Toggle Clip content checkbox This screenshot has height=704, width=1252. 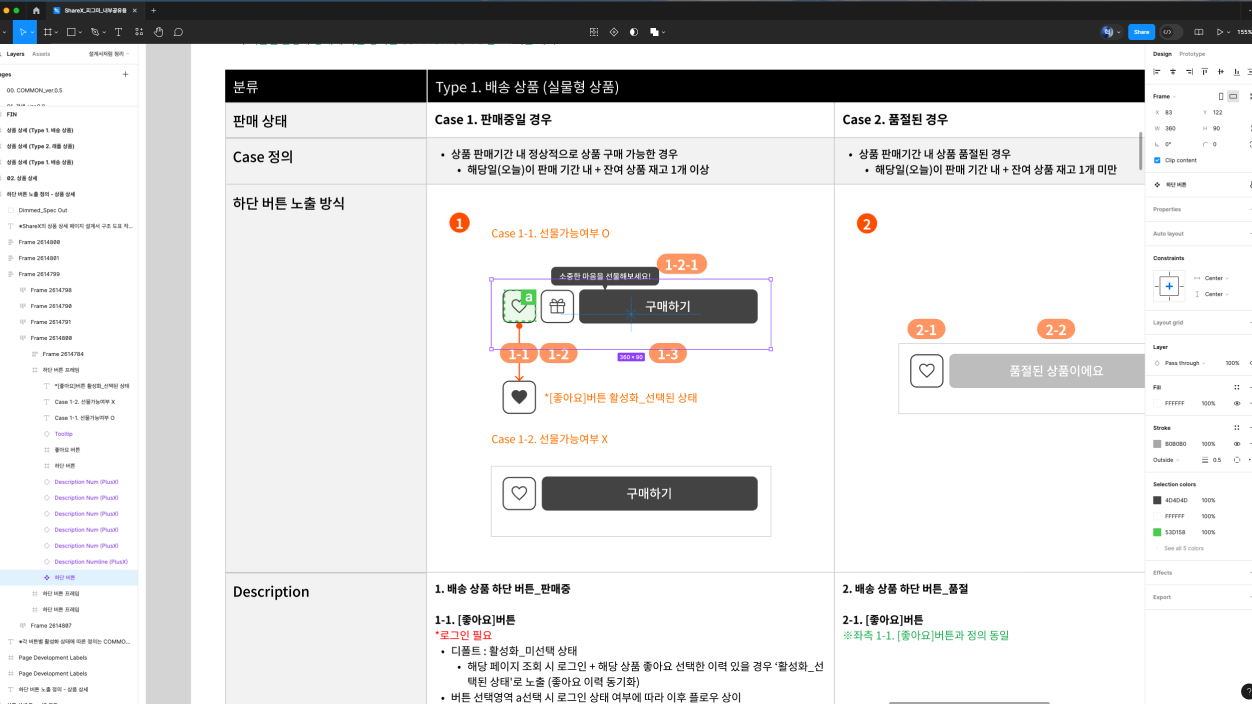1157,160
